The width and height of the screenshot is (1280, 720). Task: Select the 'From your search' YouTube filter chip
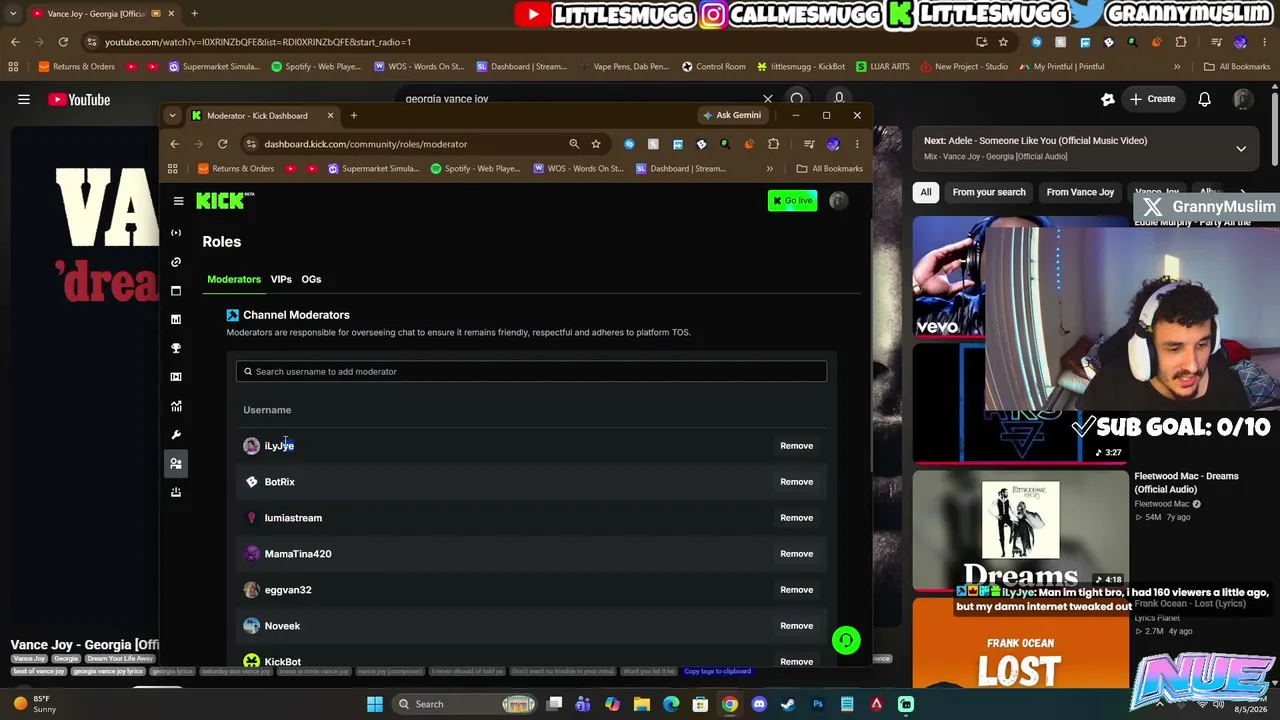(x=989, y=192)
